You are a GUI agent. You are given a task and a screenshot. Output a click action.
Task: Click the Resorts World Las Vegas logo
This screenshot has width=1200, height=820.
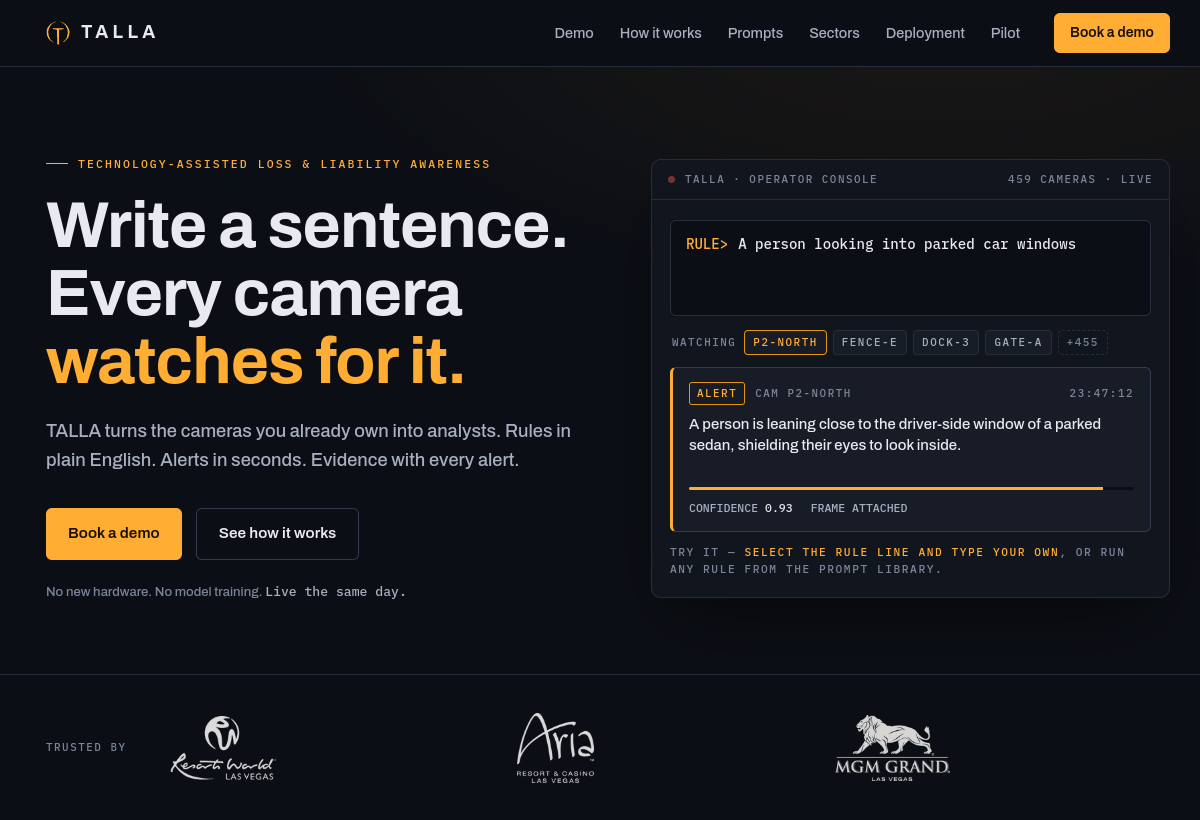coord(222,748)
